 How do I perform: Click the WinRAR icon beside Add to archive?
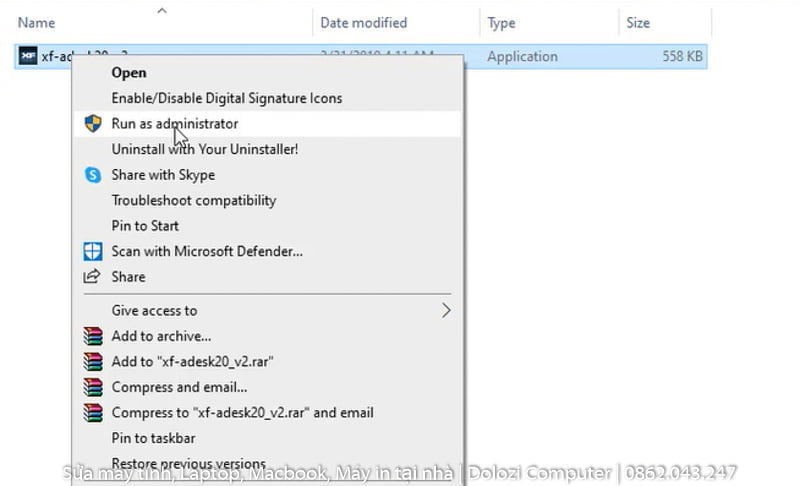coord(93,337)
